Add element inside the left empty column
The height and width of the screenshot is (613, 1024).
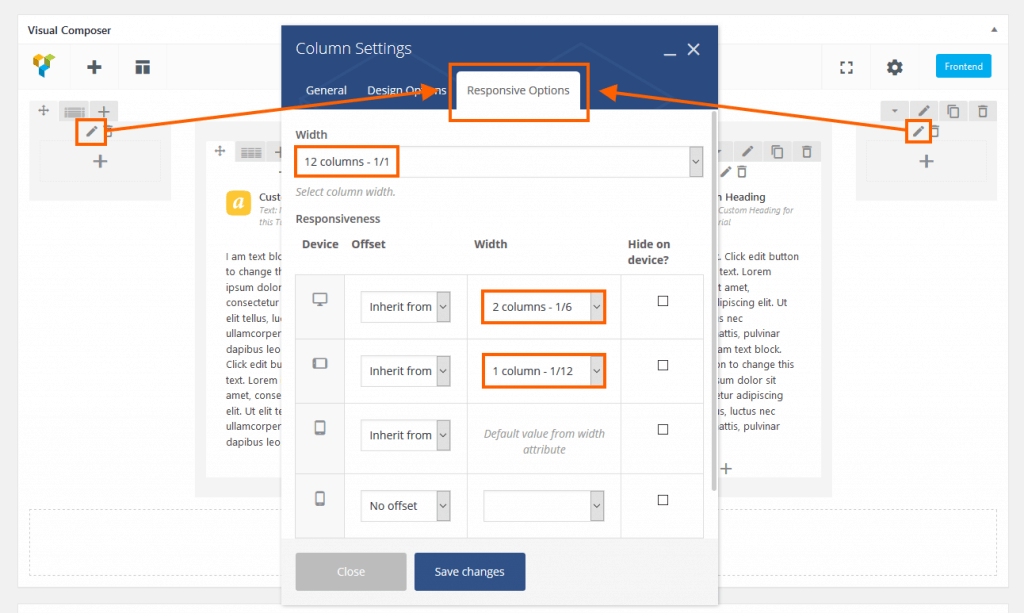click(100, 161)
